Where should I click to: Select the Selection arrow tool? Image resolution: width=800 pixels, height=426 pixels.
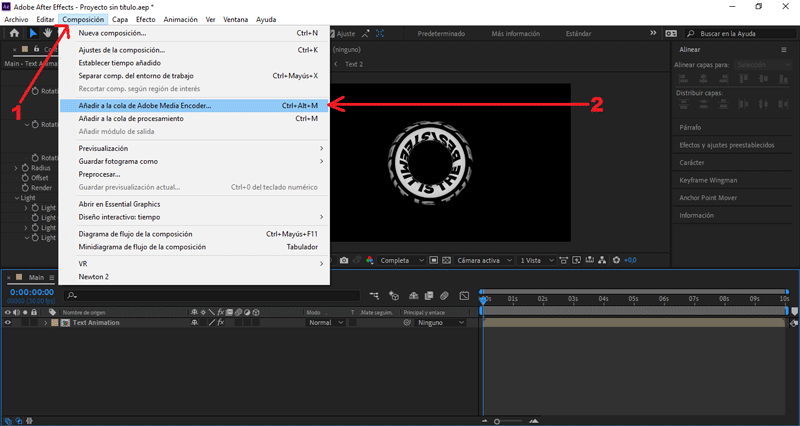(x=33, y=33)
